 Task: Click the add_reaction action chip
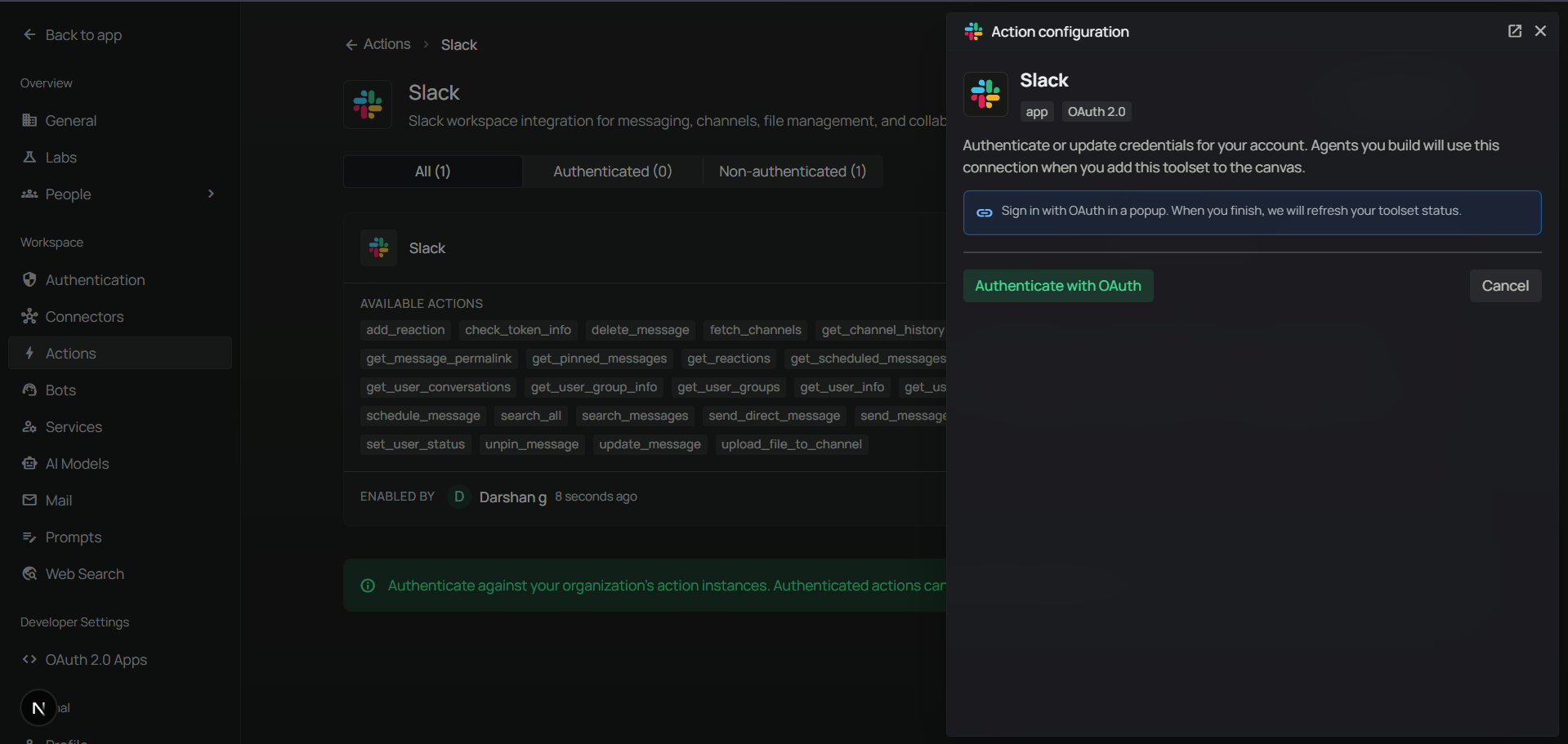[405, 330]
